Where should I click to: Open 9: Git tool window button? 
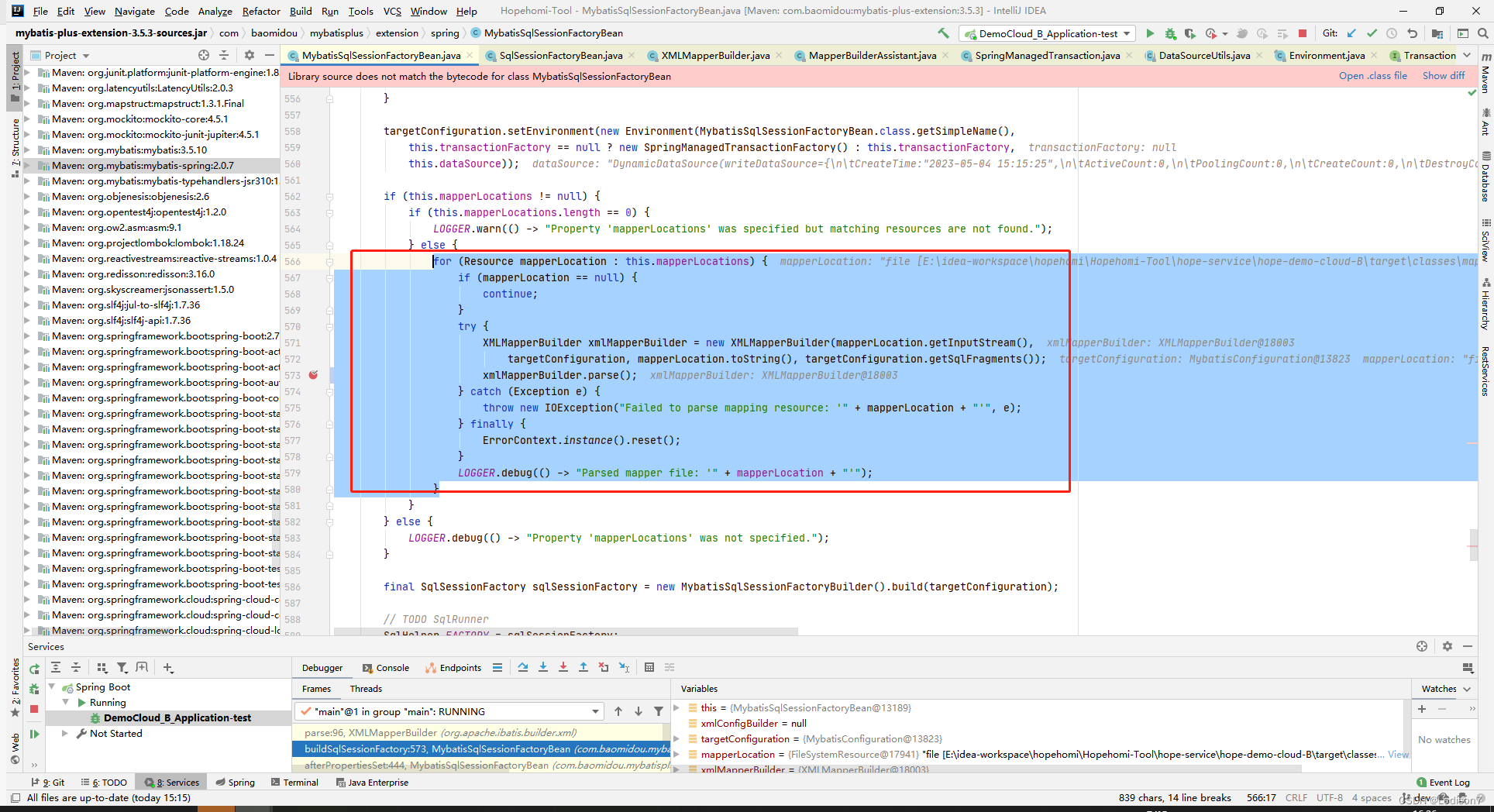[x=48, y=783]
